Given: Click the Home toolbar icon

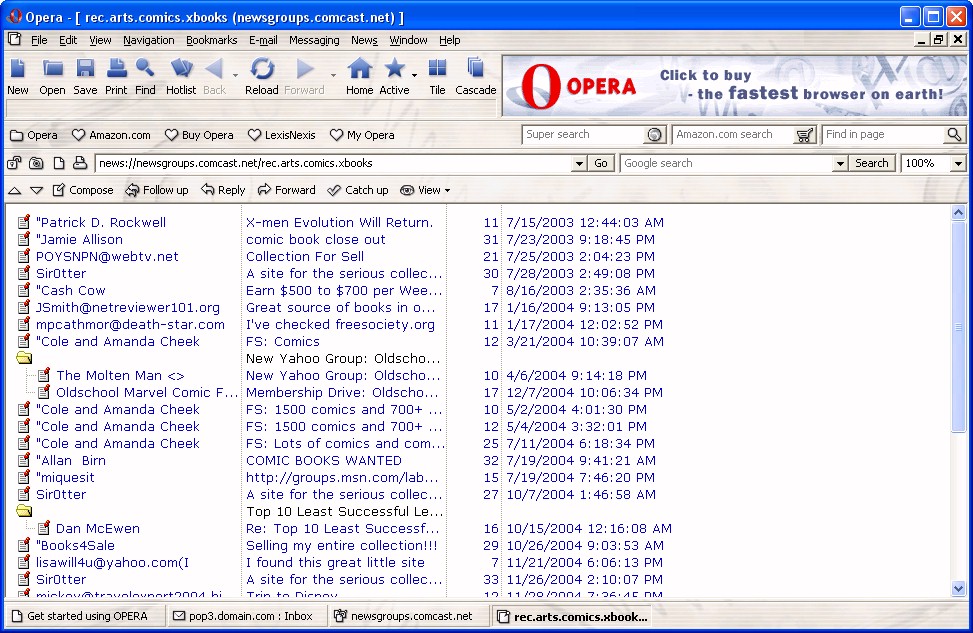Looking at the screenshot, I should [x=359, y=69].
